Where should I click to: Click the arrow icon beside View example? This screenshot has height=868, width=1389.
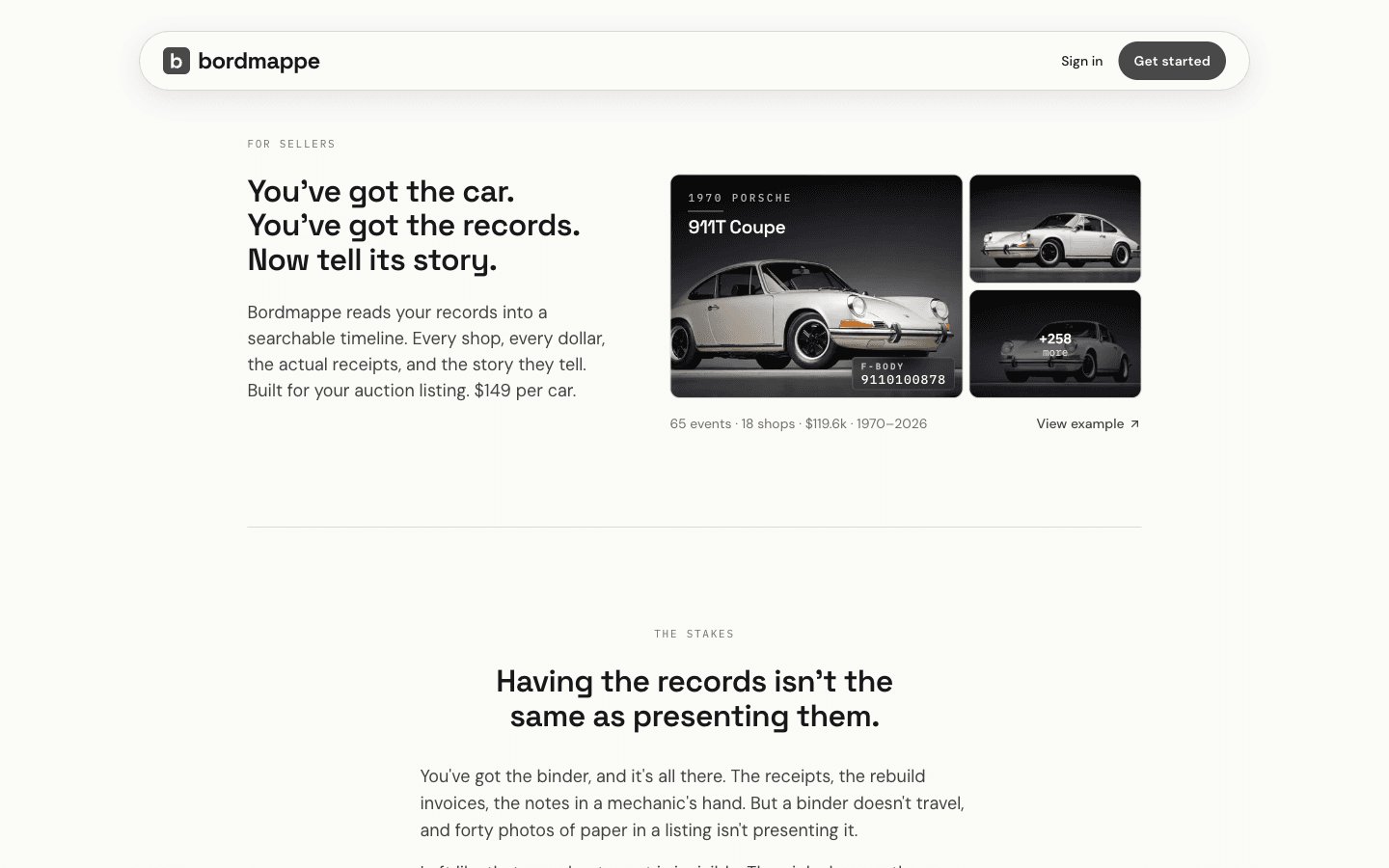coord(1134,423)
